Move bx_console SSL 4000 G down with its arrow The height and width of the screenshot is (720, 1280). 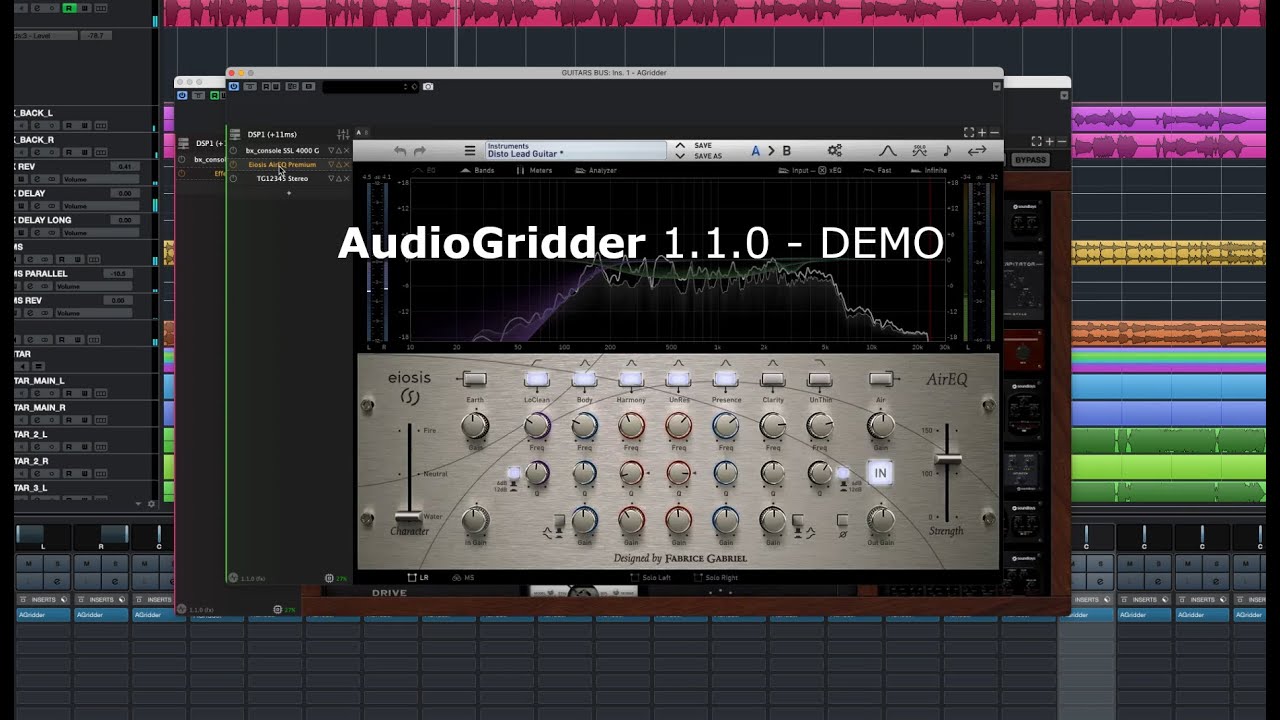tap(331, 150)
